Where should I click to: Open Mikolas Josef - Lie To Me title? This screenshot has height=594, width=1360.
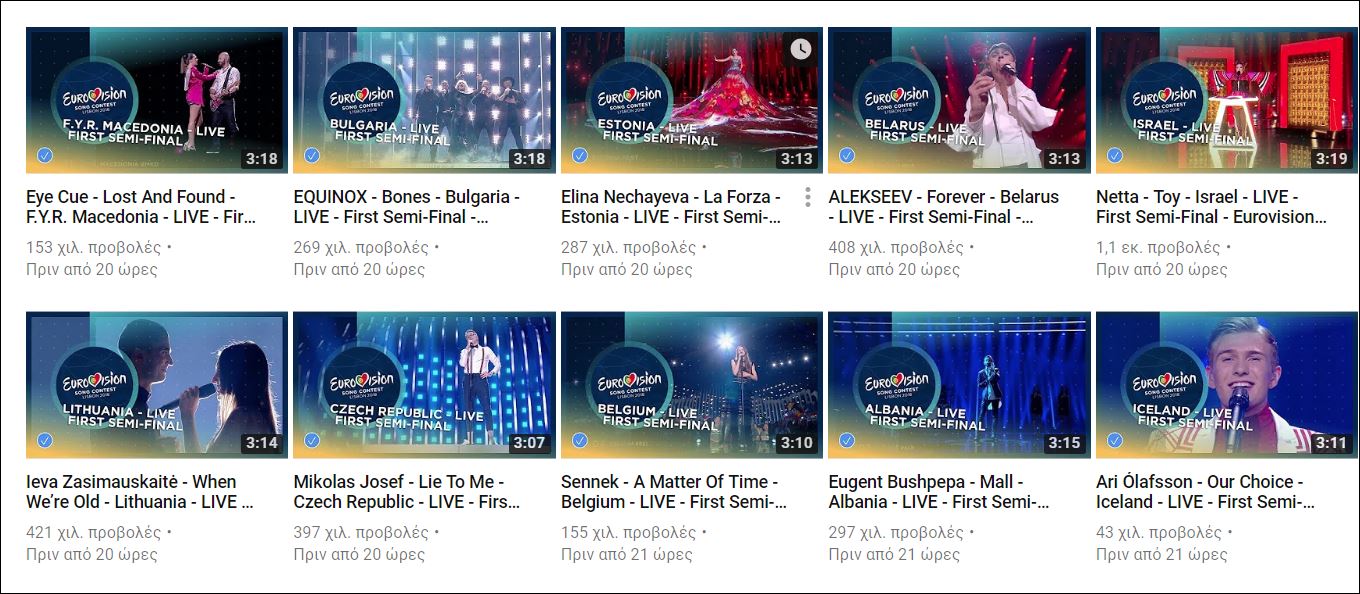(407, 491)
